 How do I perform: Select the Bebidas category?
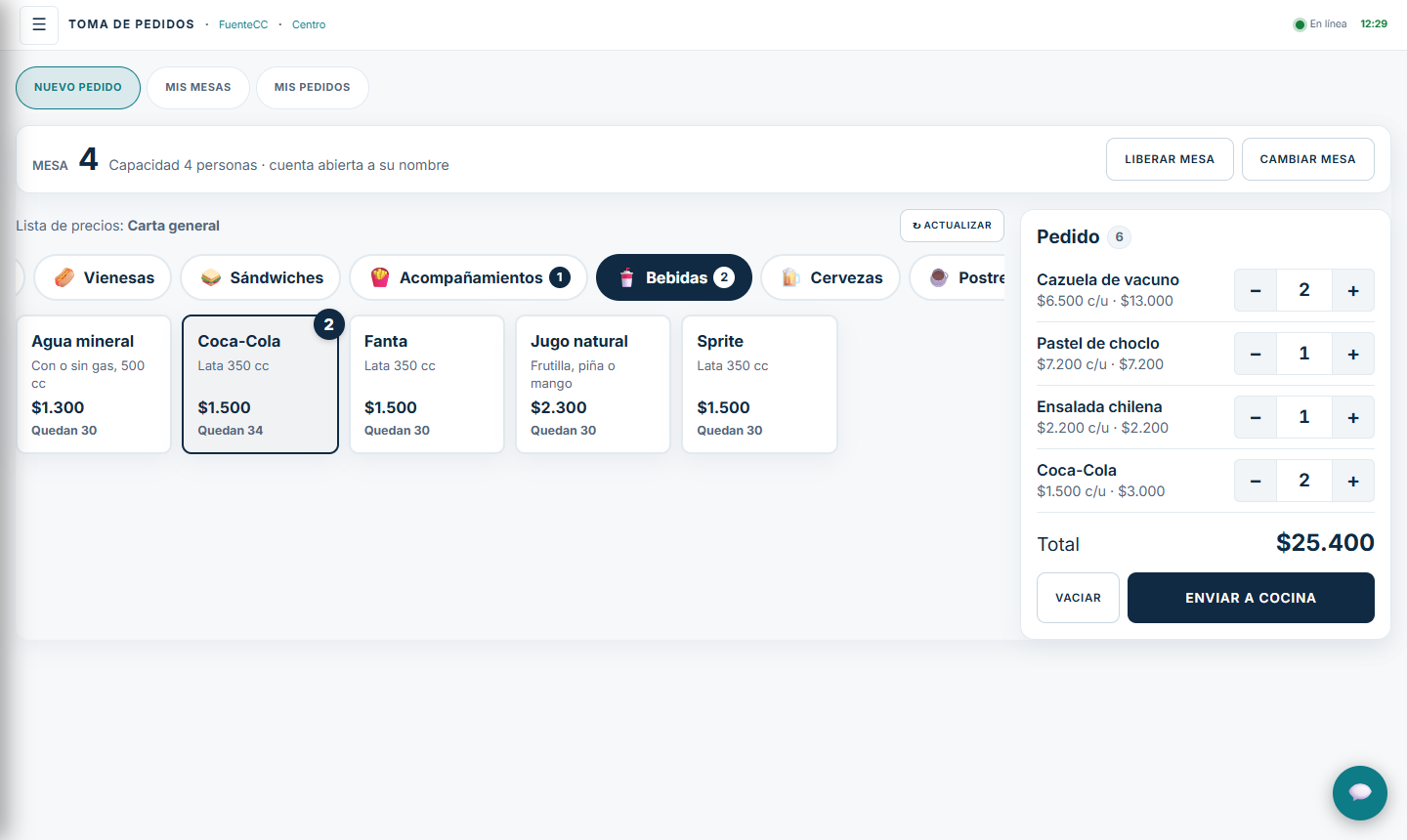[674, 277]
